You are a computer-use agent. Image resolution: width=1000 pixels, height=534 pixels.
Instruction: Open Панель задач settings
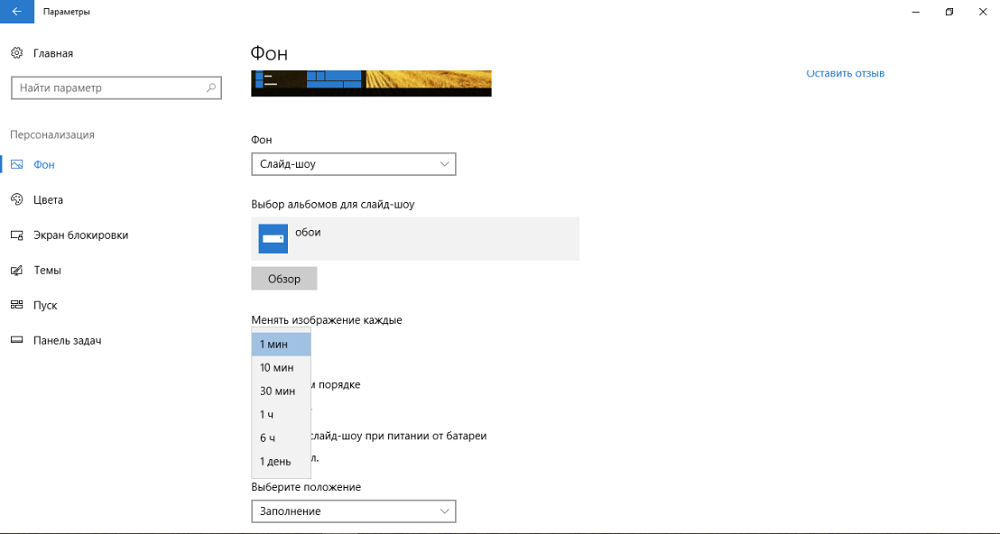pos(67,340)
